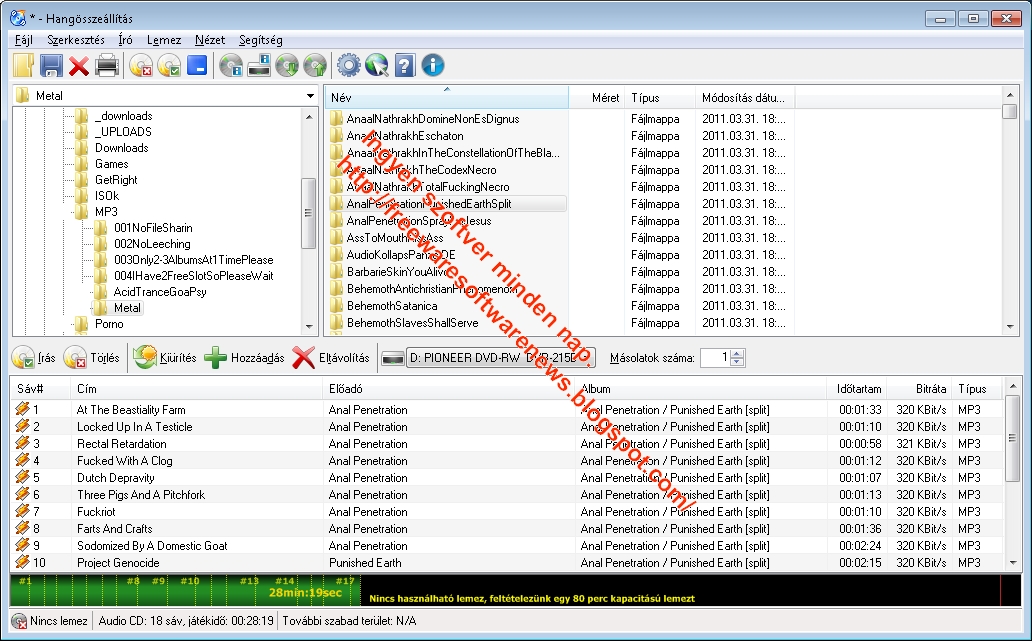Select the _UPLOADS folder in the tree

pos(123,132)
